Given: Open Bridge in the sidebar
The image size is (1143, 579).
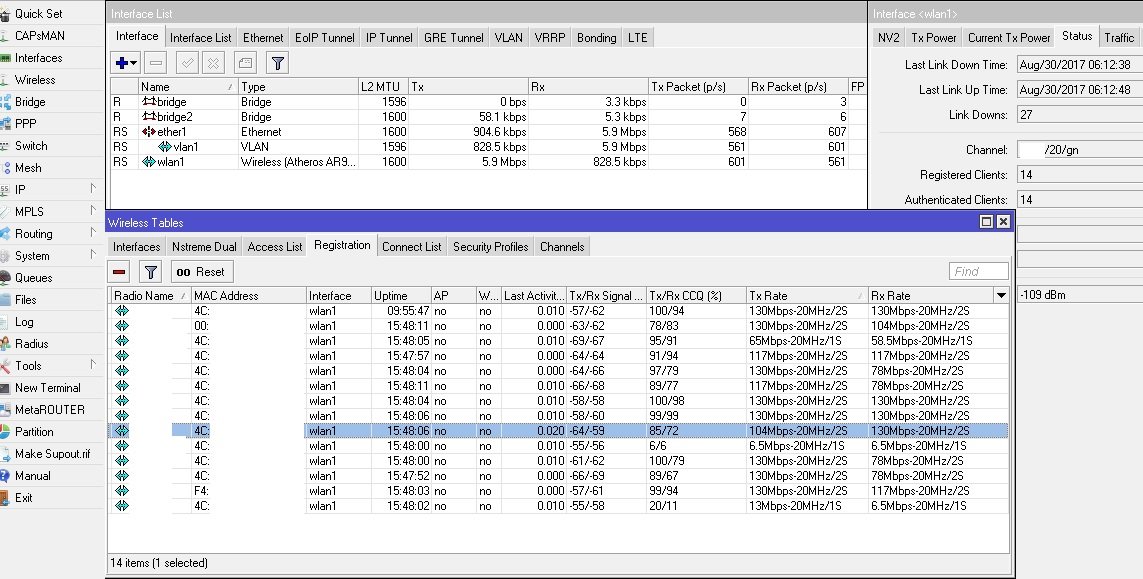Looking at the screenshot, I should (30, 101).
